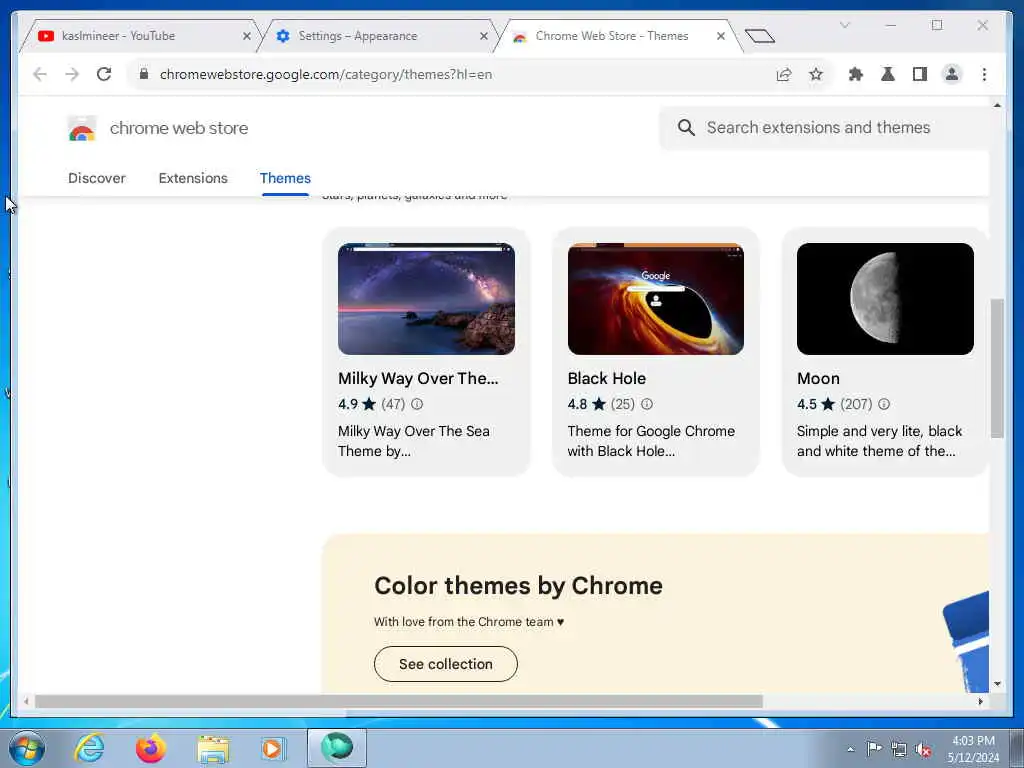Click the scroll left arrow
Screen dimensions: 1024x768
click(26, 701)
